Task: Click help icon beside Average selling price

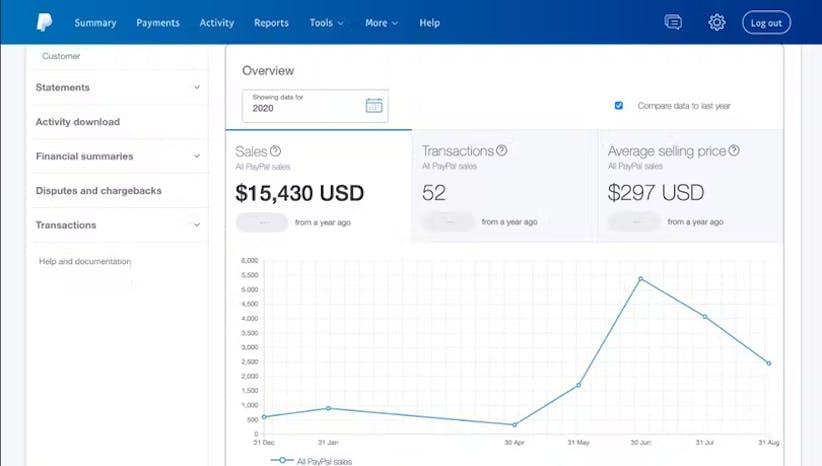Action: click(x=734, y=150)
